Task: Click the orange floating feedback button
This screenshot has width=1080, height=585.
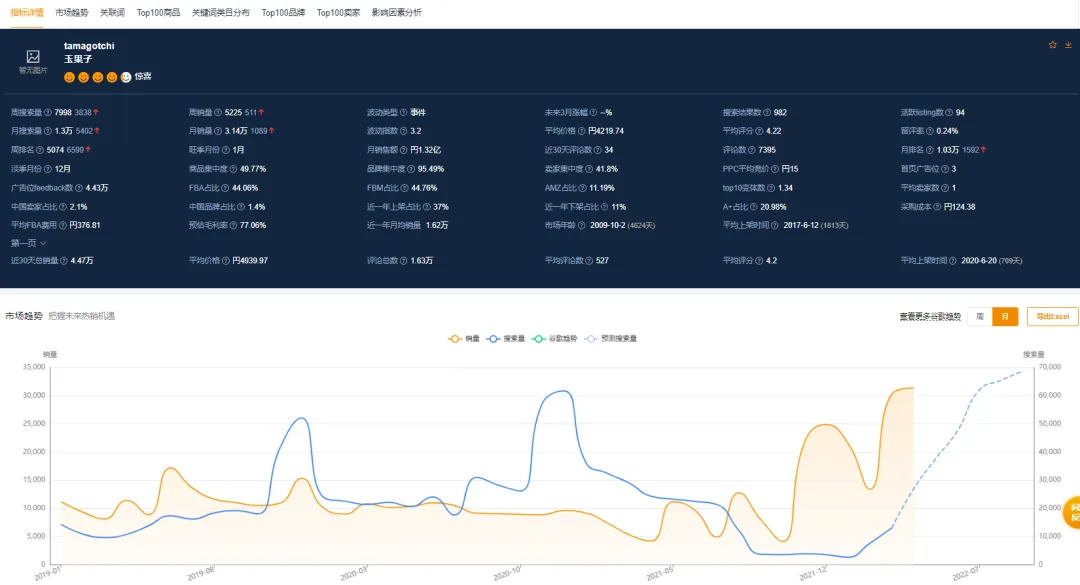Action: [1072, 512]
